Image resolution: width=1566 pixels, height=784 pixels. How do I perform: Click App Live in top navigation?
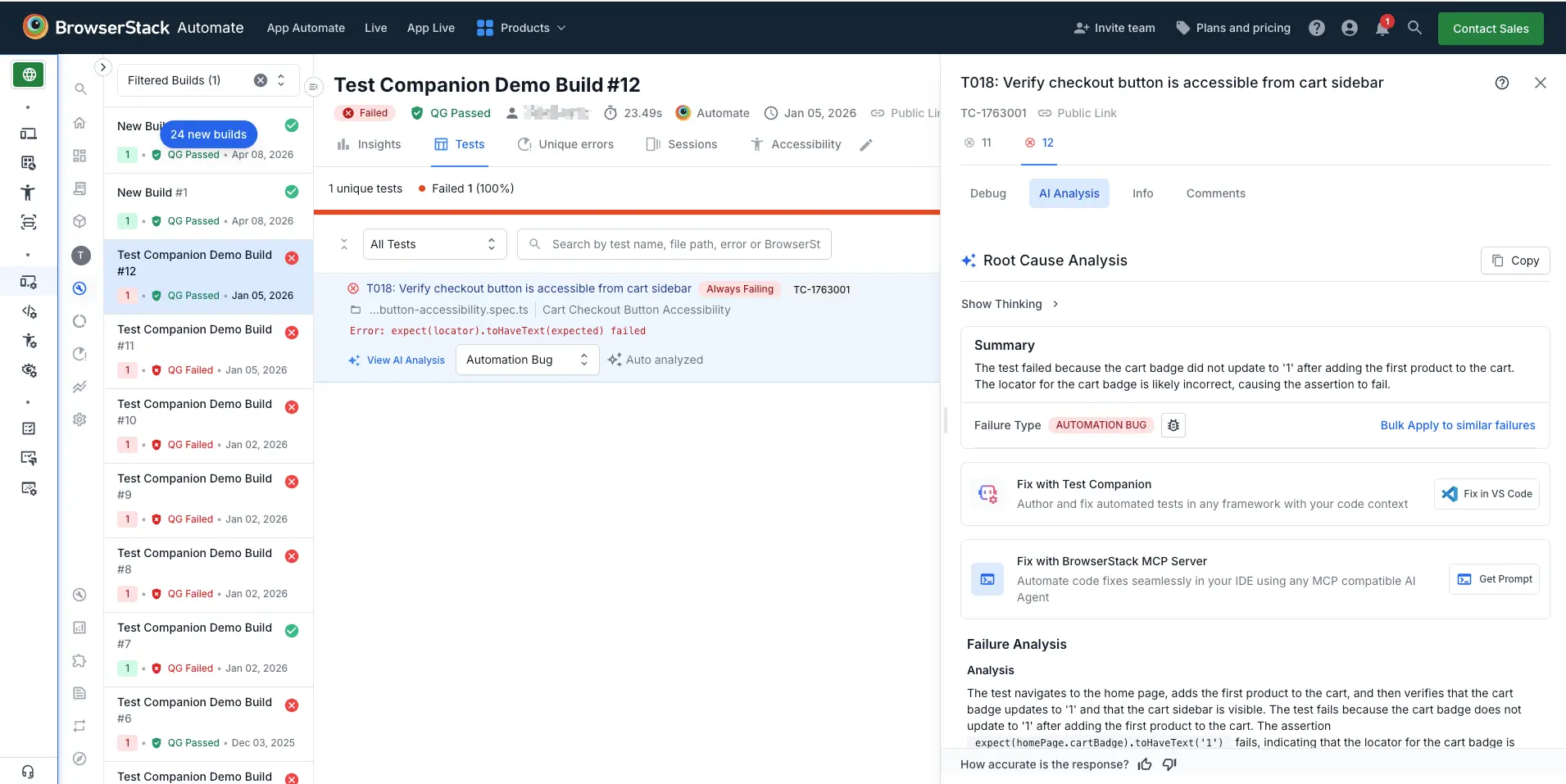[x=430, y=28]
